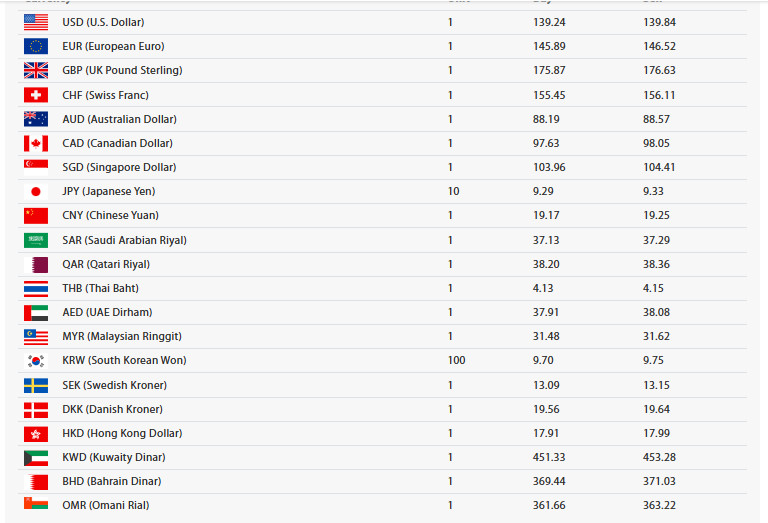Select SGD (Singapore Dollar) currency name
This screenshot has width=768, height=523.
pyautogui.click(x=118, y=167)
